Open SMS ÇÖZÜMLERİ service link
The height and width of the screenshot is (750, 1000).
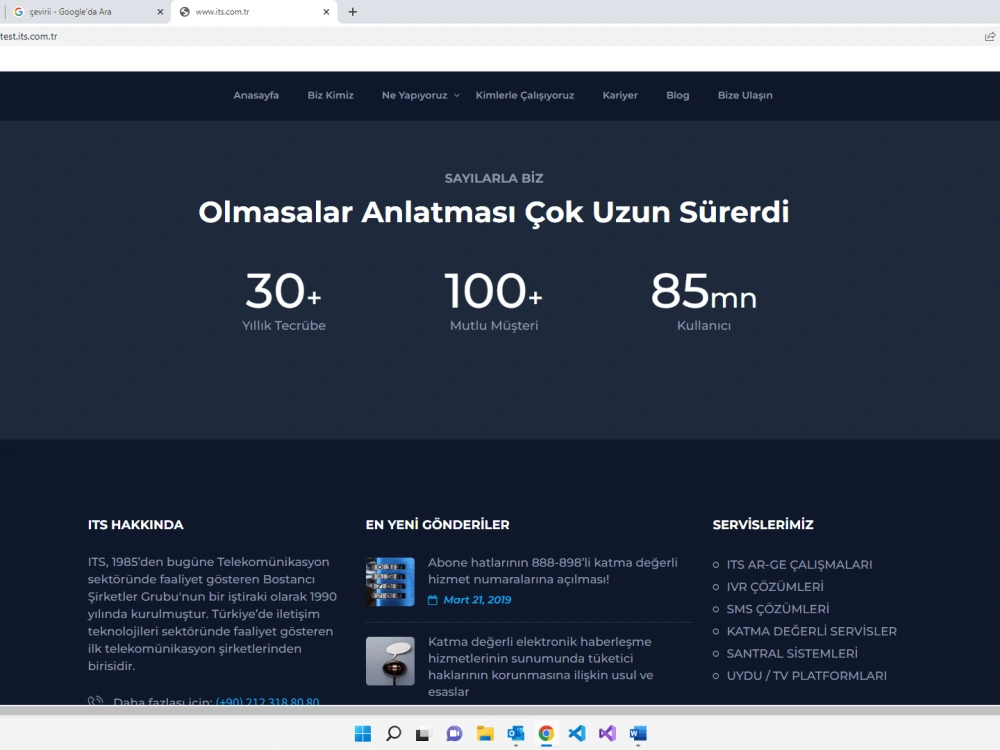coord(778,609)
